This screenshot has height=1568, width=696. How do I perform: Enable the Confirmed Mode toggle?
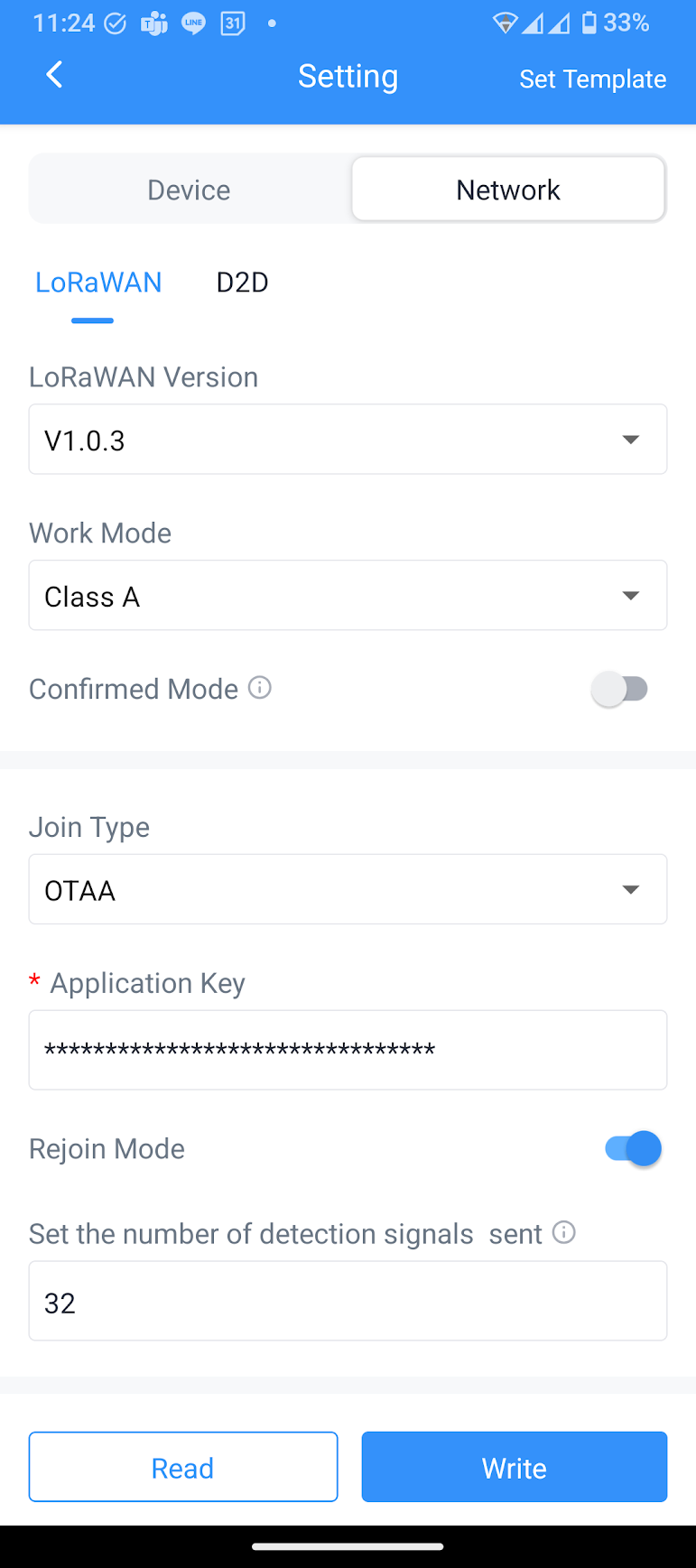(620, 690)
